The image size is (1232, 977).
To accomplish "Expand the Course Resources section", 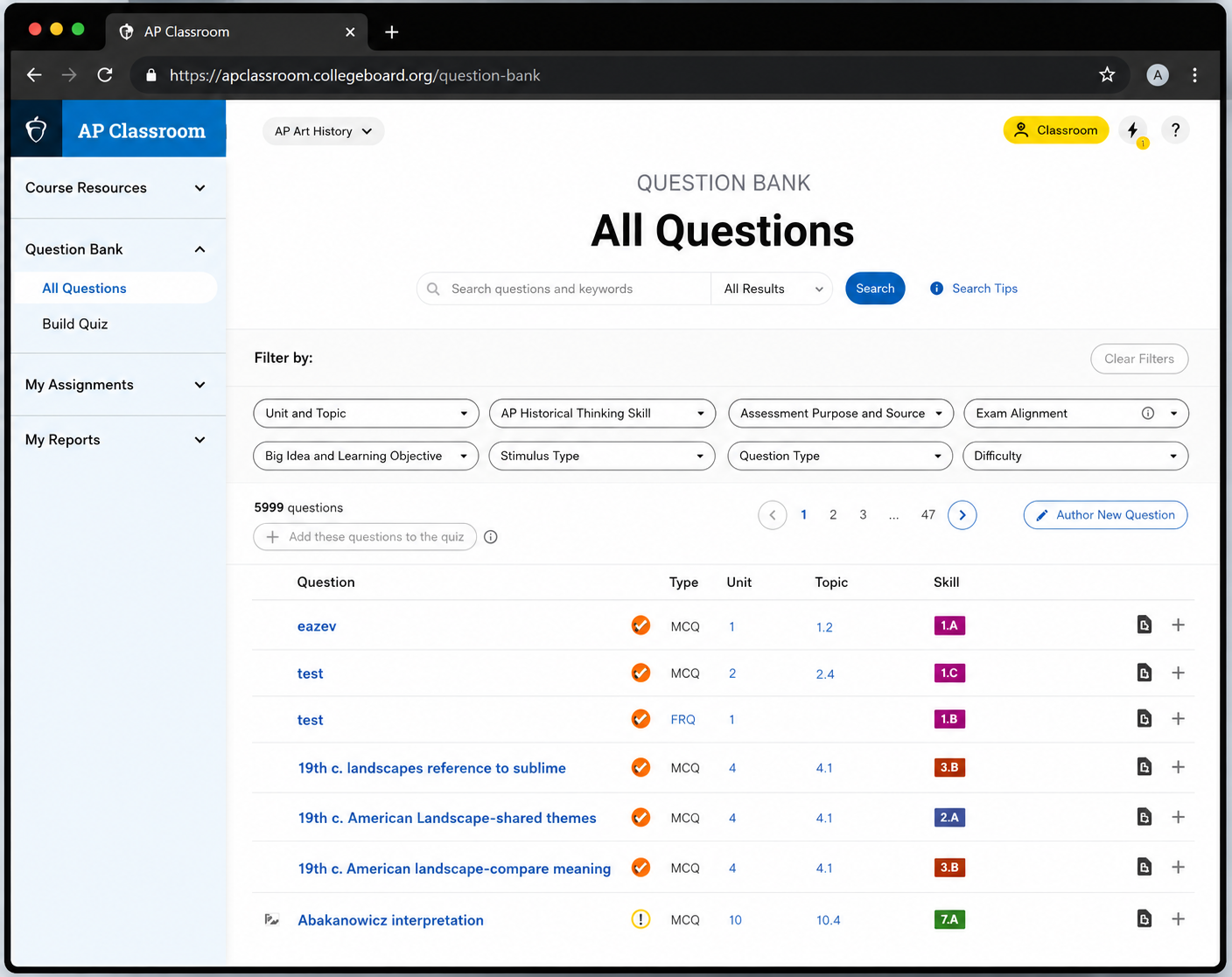I will click(x=118, y=188).
